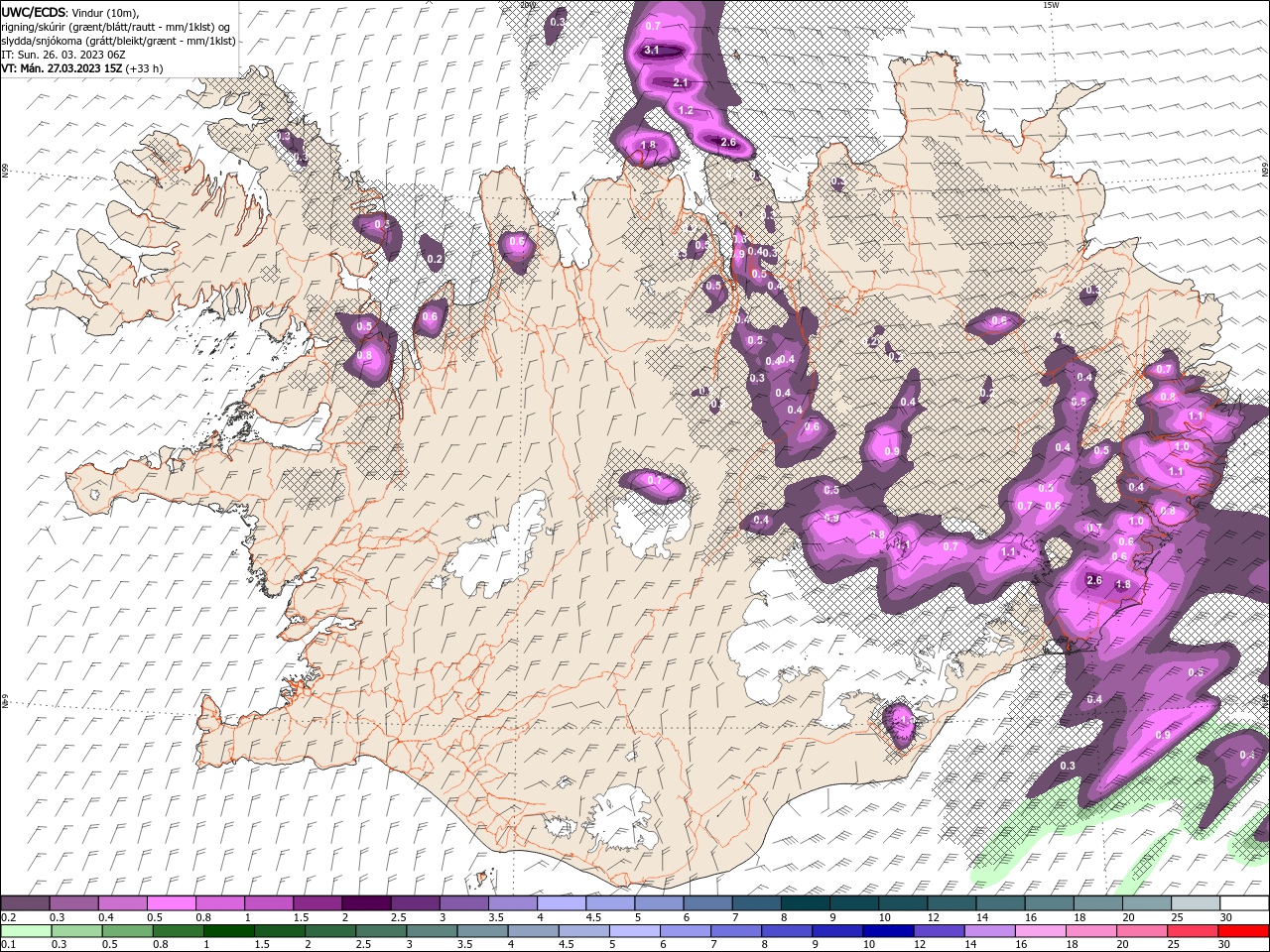Click the white top-row swatch after 30
Image resolution: width=1270 pixels, height=952 pixels.
(x=1243, y=903)
